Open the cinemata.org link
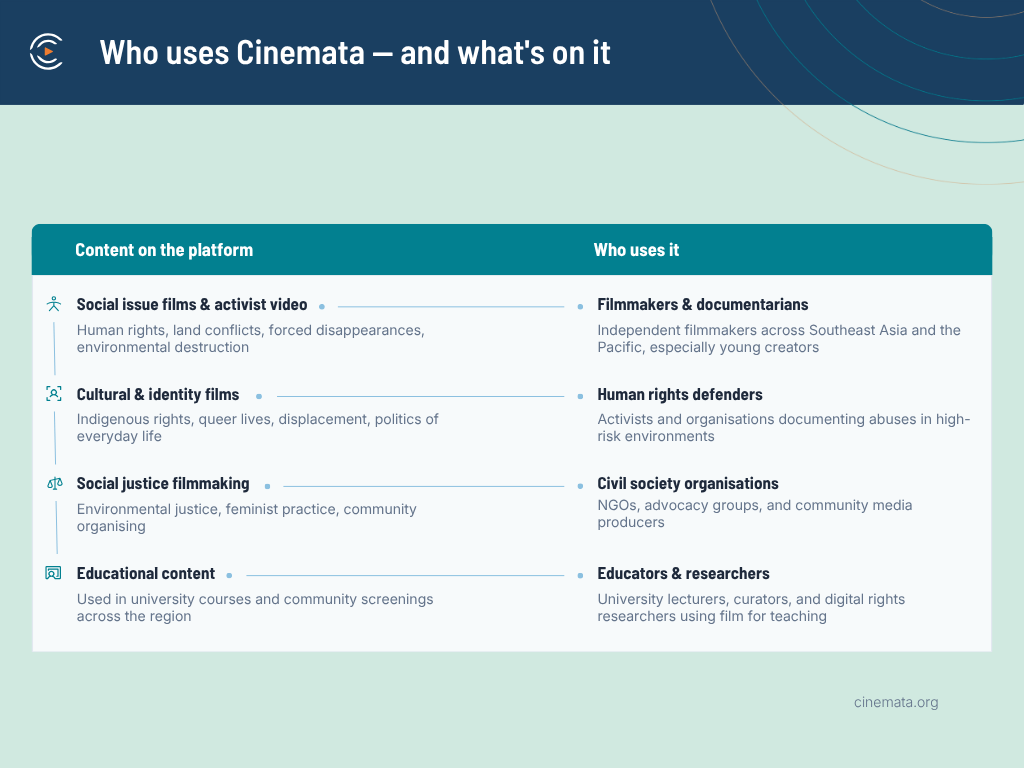 (896, 702)
